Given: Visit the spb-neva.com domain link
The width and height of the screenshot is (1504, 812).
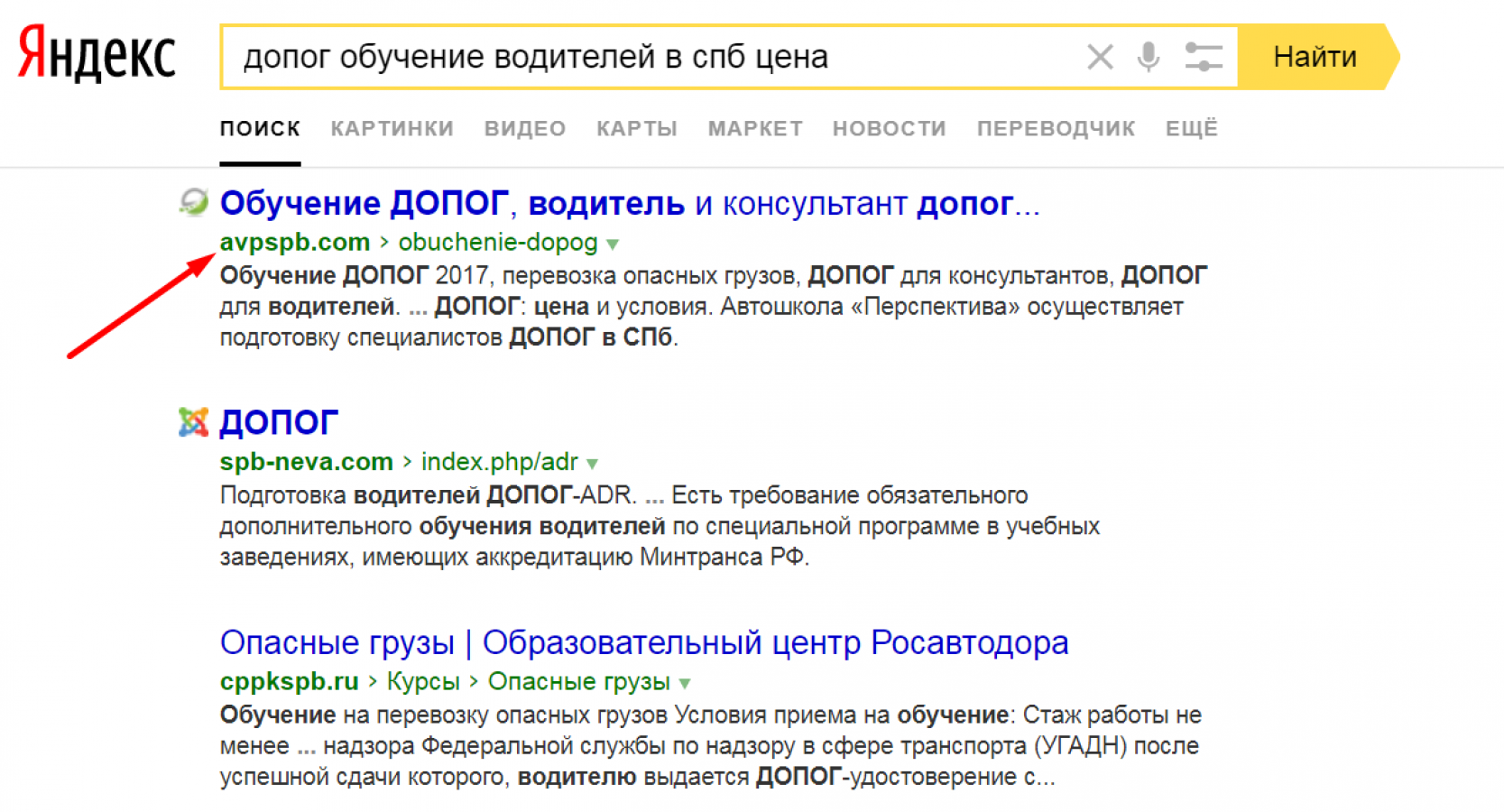Looking at the screenshot, I should pyautogui.click(x=307, y=462).
